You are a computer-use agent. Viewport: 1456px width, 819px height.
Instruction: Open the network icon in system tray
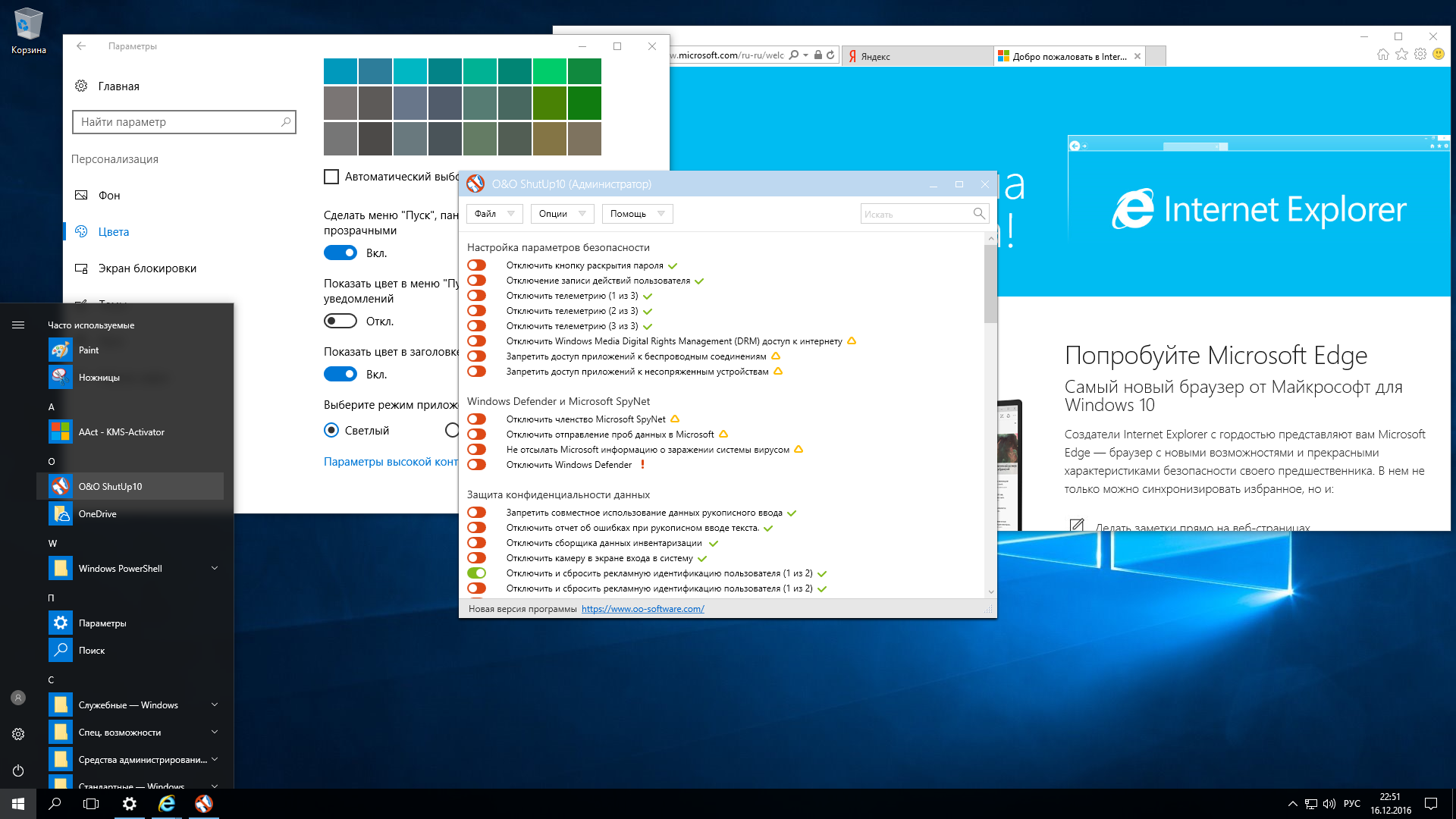click(1310, 804)
